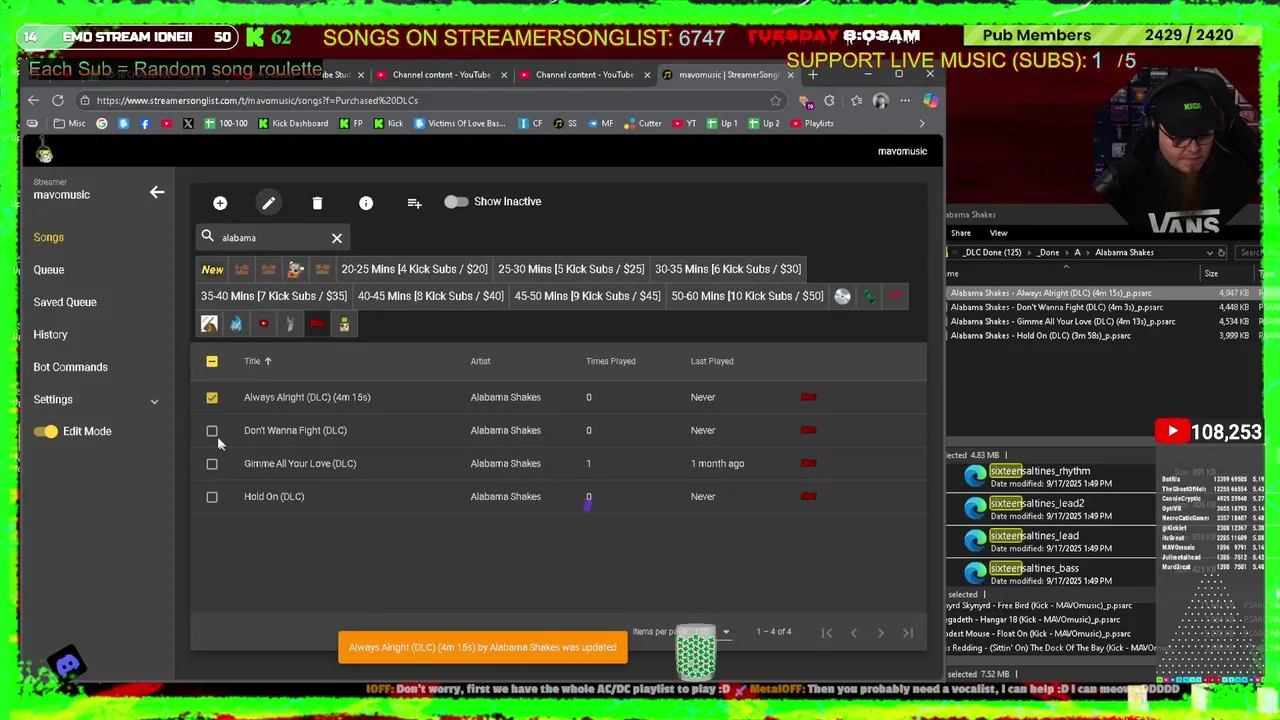
Task: Select the CD disc filter icon
Action: 842,296
